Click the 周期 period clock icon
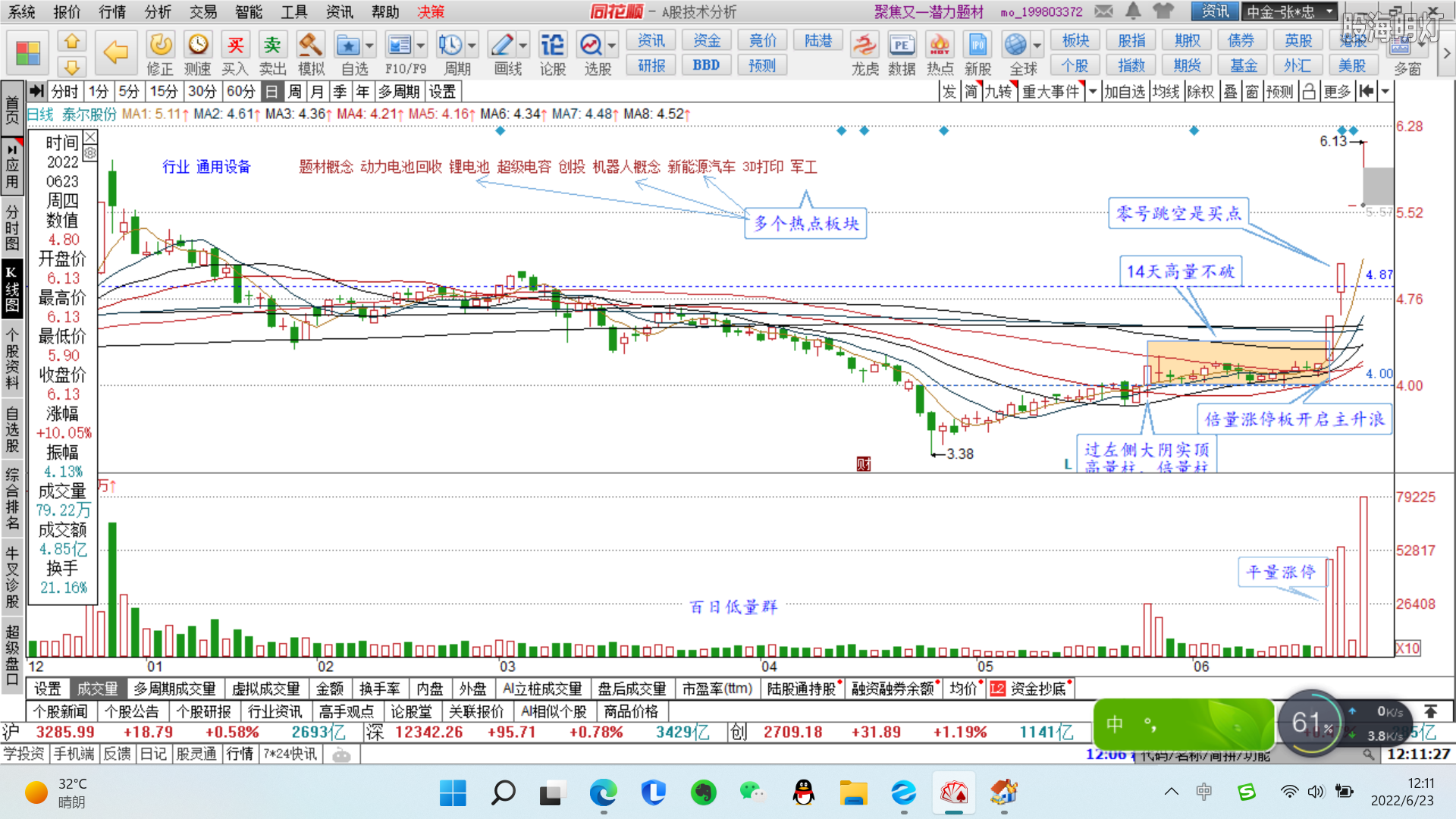The height and width of the screenshot is (819, 1456). pyautogui.click(x=450, y=46)
